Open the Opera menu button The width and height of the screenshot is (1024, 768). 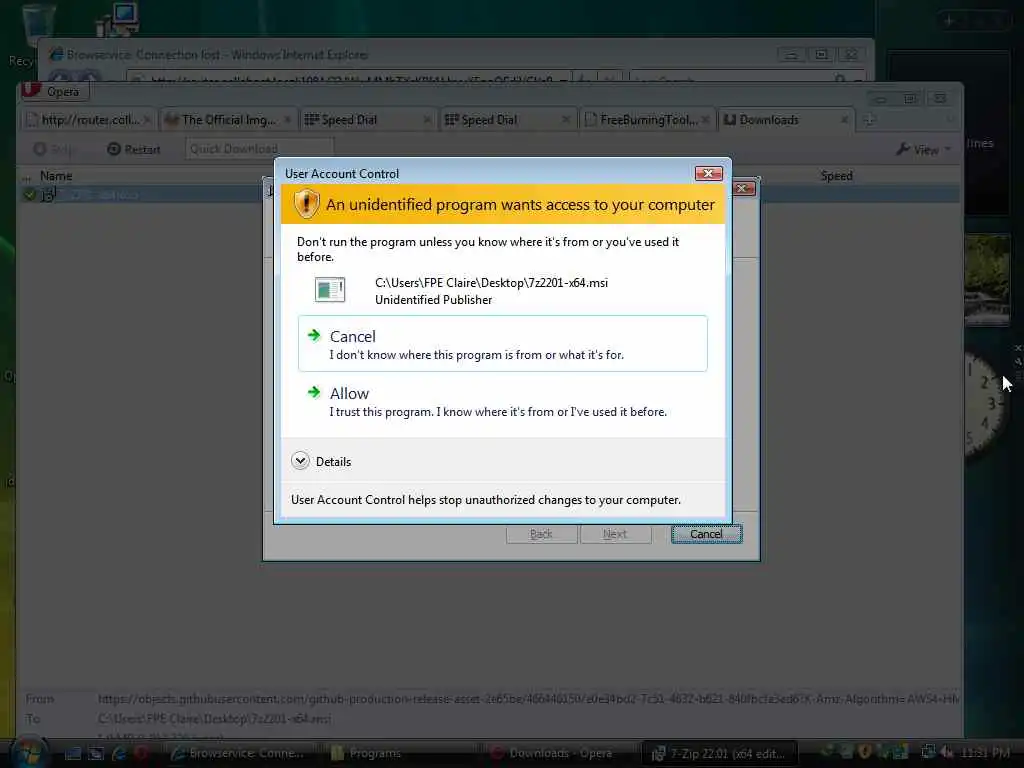[54, 91]
